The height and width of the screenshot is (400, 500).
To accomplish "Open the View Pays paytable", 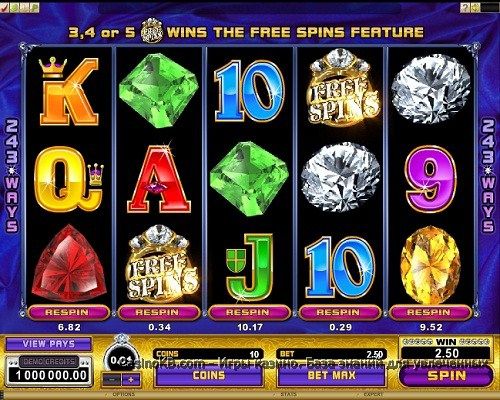I will point(48,344).
